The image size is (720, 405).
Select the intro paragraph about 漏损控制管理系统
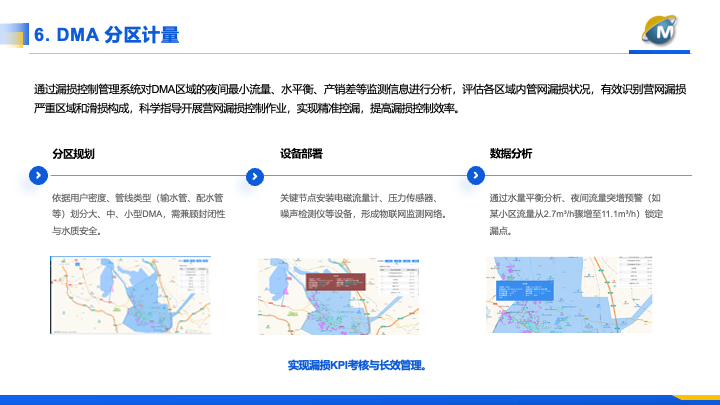point(359,99)
